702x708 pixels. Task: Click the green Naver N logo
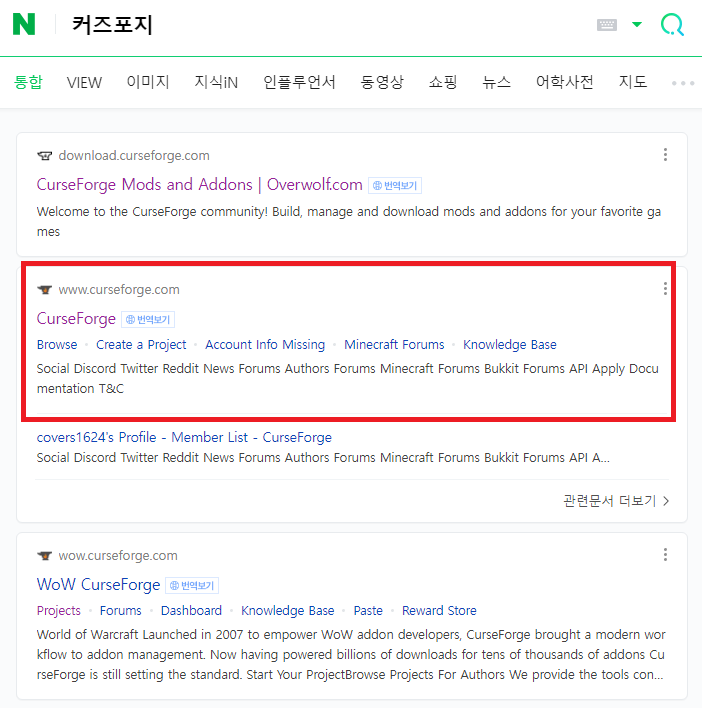click(x=24, y=24)
